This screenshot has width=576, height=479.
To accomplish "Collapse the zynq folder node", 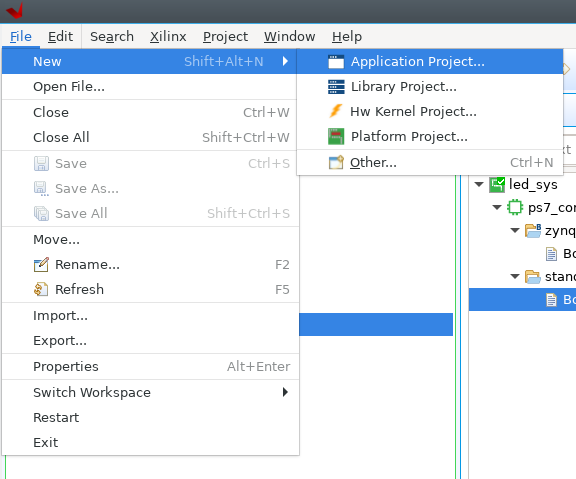I will point(515,230).
